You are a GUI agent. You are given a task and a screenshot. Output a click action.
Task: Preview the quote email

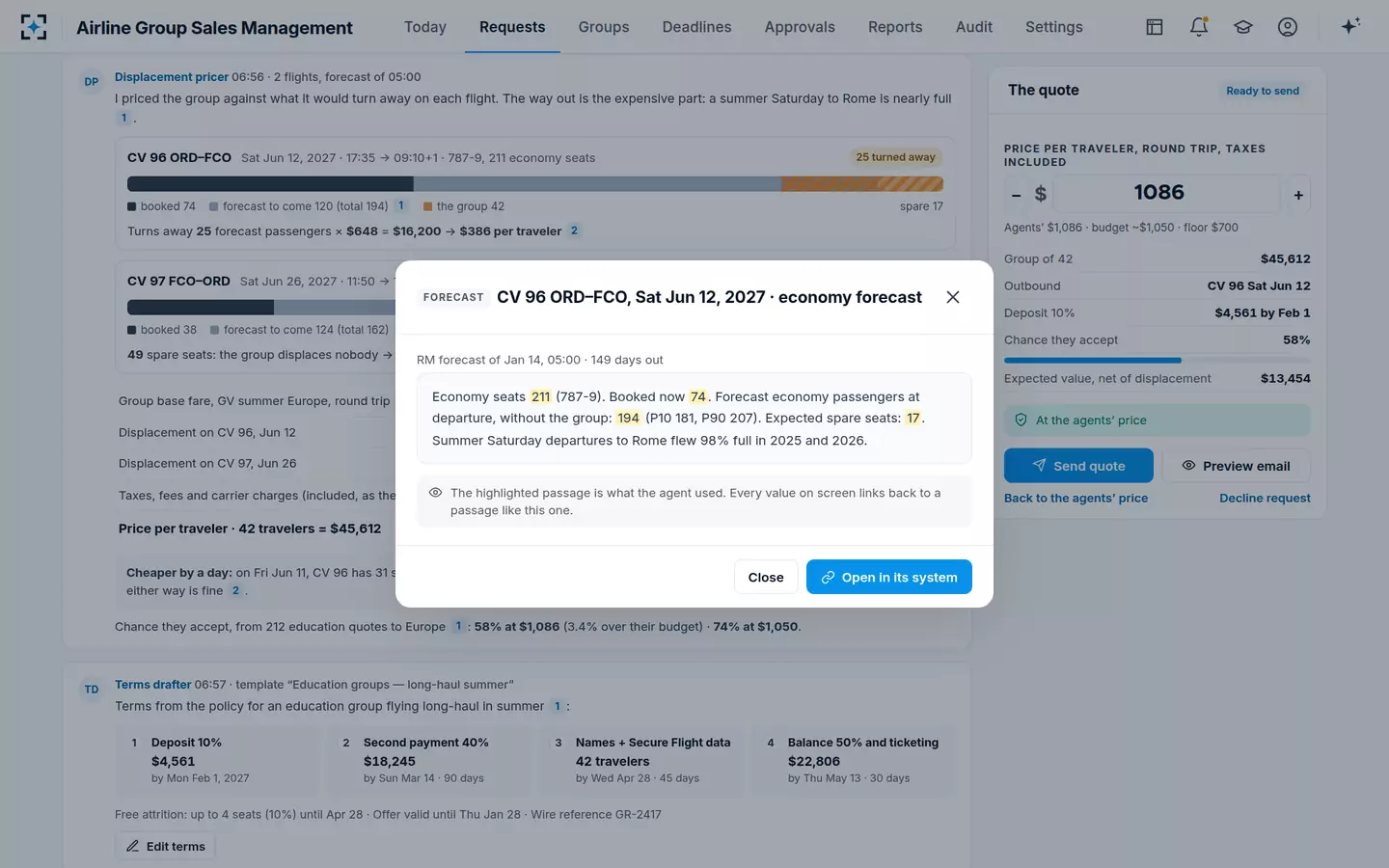1237,466
